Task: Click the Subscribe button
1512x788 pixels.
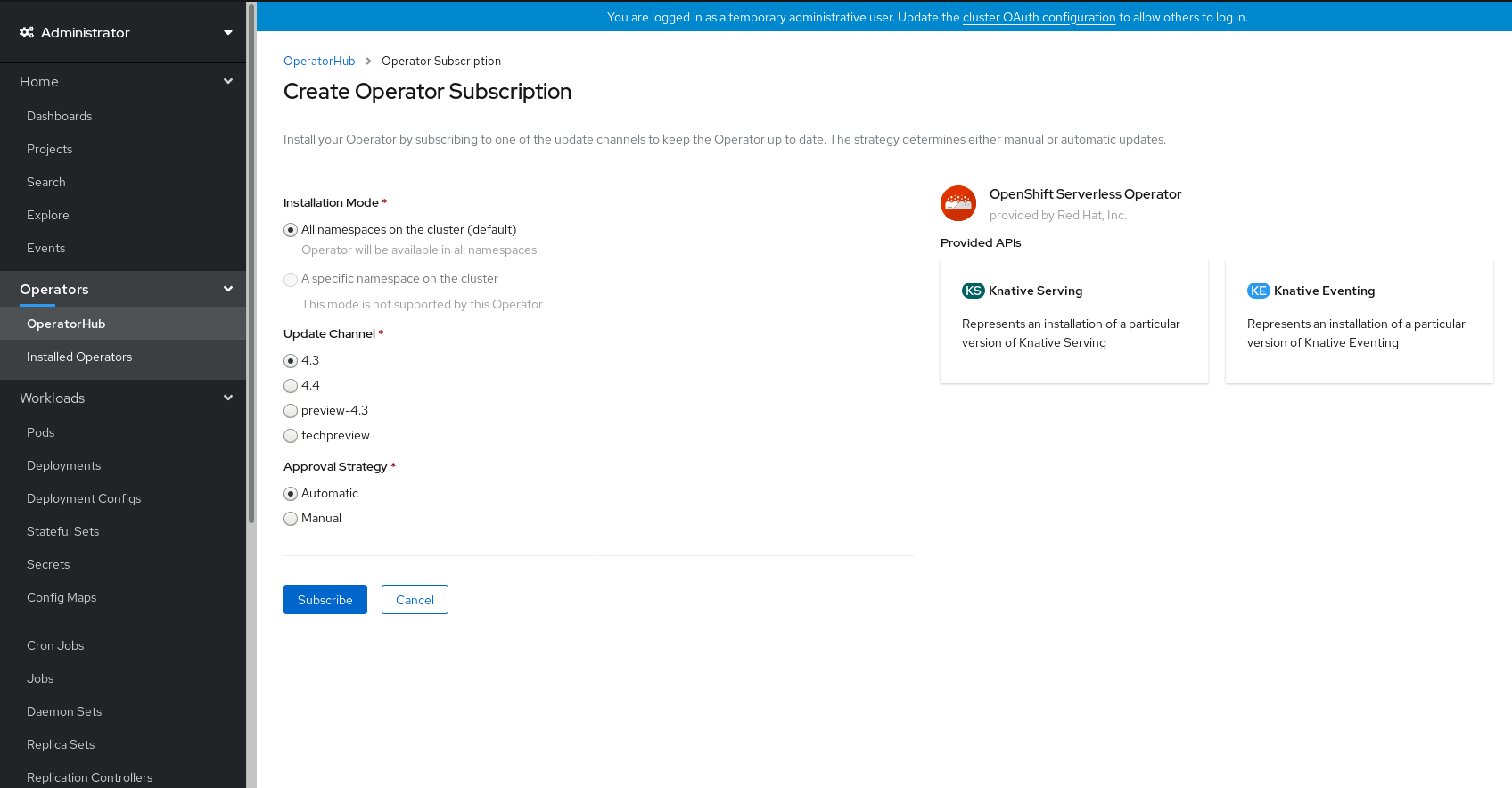Action: [x=325, y=600]
